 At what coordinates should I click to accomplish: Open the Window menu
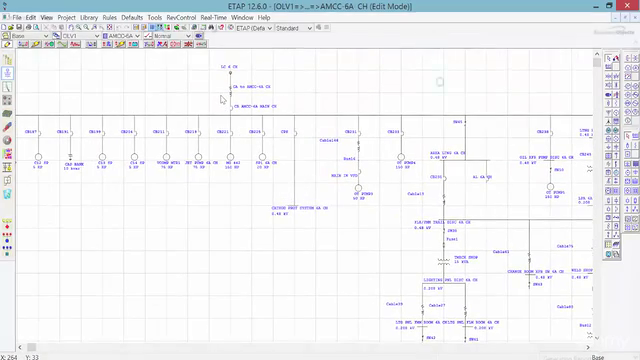click(242, 18)
